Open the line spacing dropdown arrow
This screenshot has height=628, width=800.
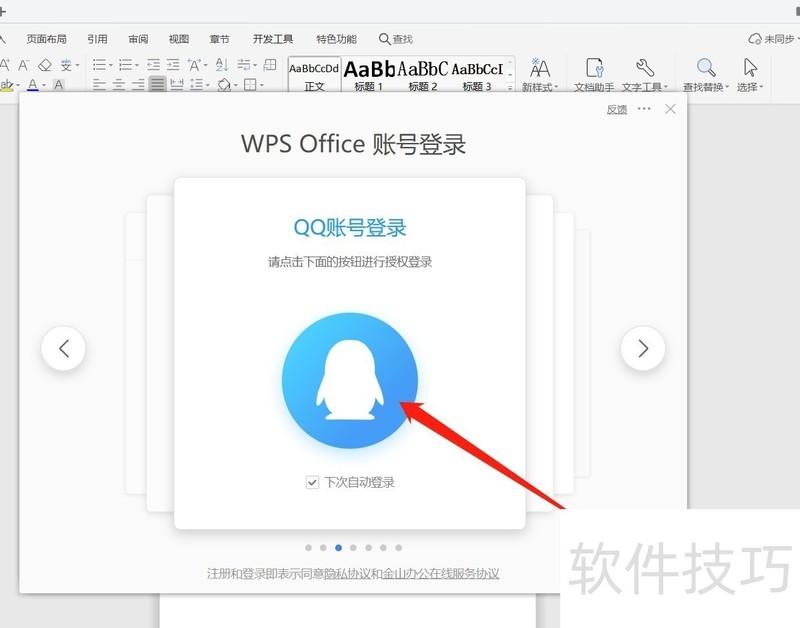[208, 85]
